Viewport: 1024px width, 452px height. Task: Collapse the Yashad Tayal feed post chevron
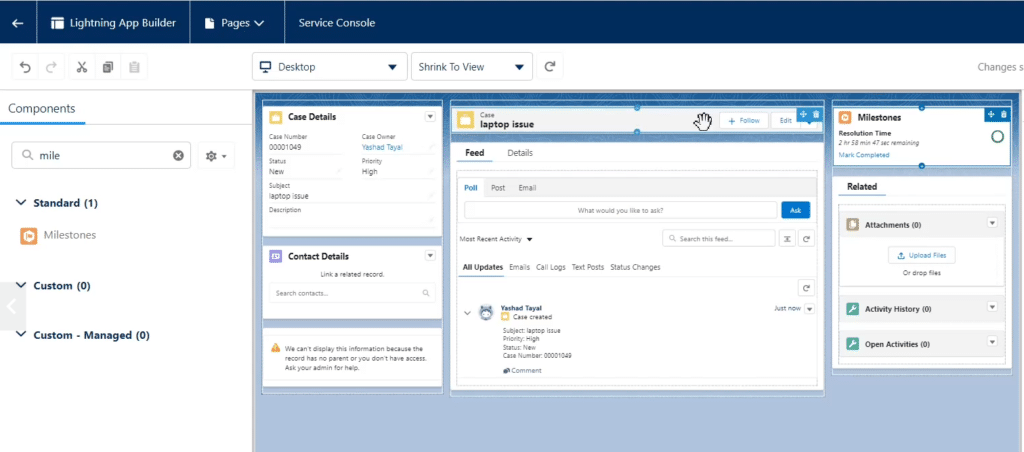pyautogui.click(x=468, y=313)
